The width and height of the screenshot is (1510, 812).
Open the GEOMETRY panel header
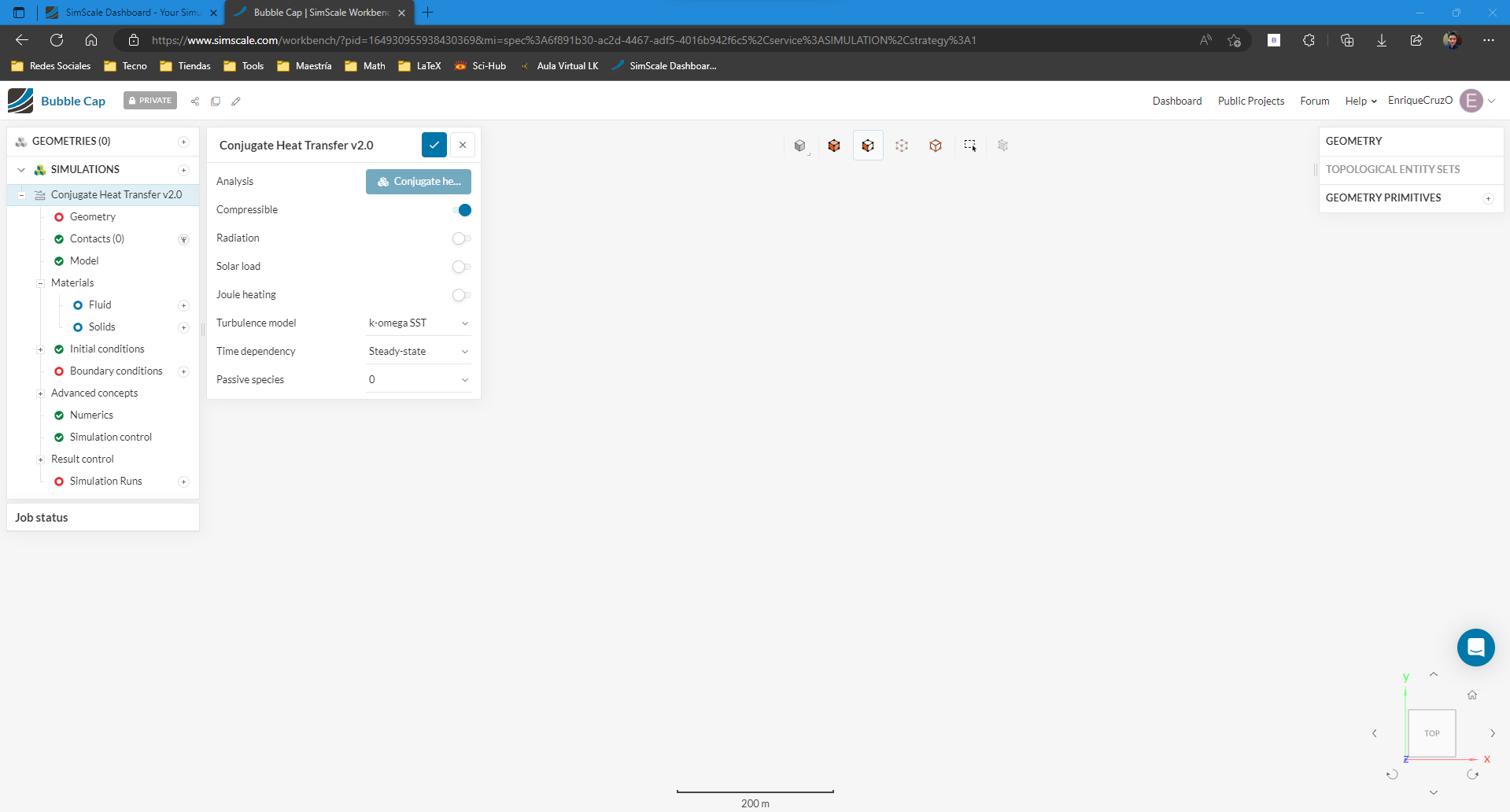pyautogui.click(x=1412, y=142)
